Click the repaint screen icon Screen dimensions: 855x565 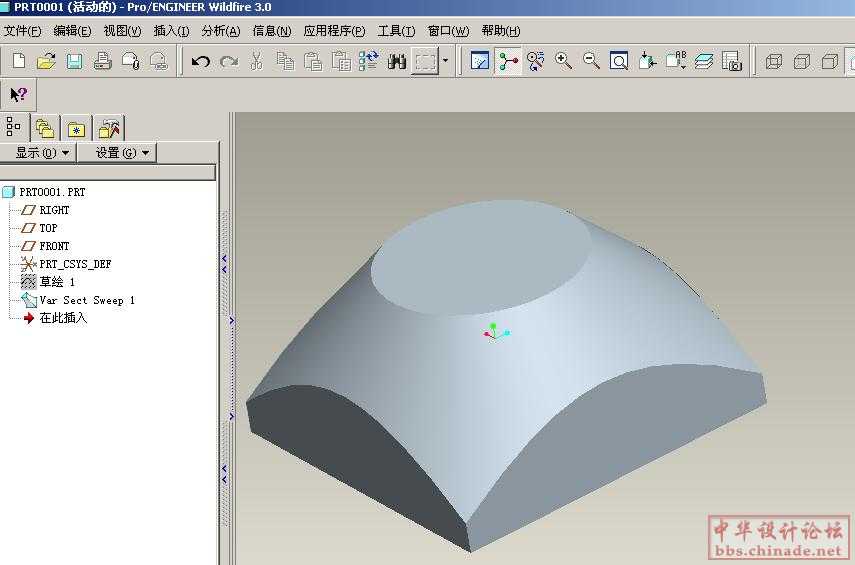click(480, 61)
